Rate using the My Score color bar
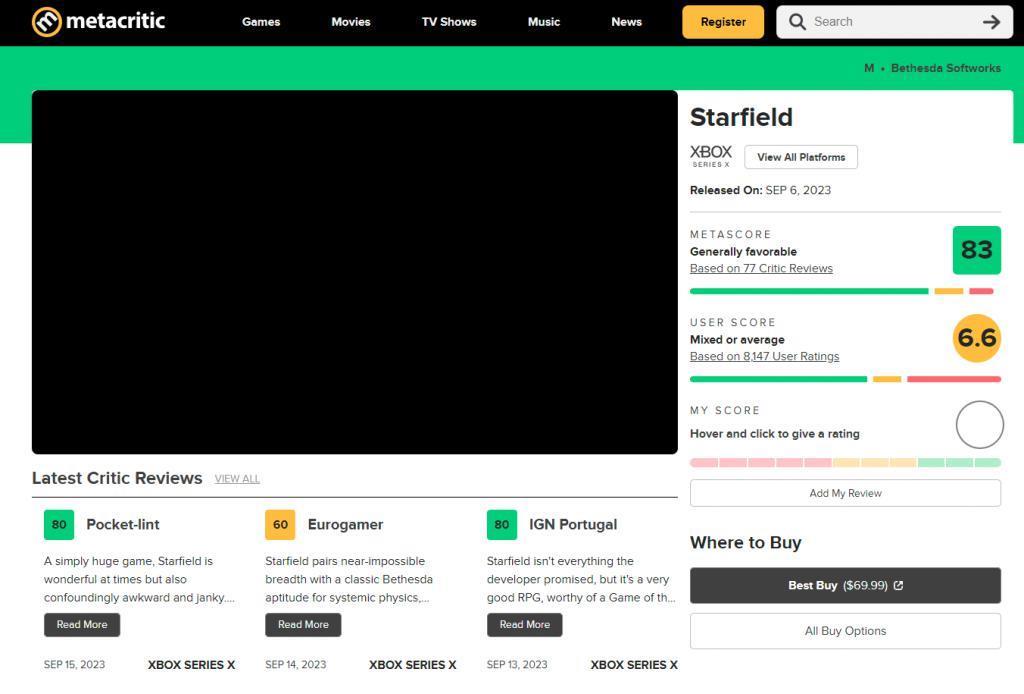 coord(845,463)
